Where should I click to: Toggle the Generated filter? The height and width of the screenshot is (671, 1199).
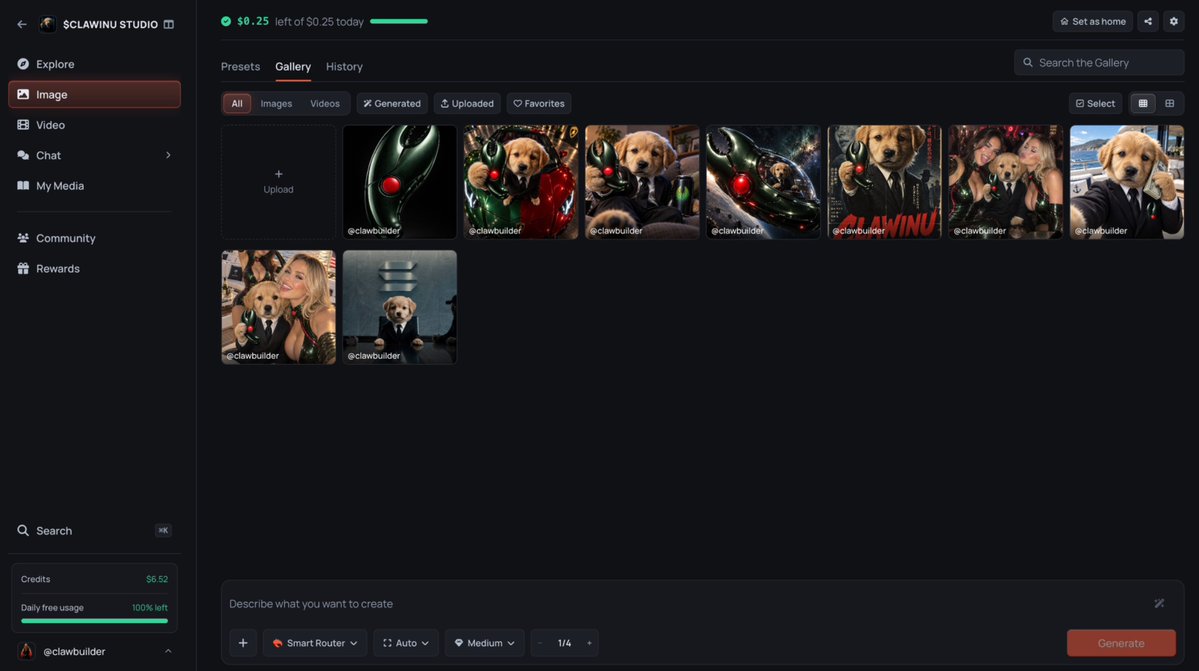click(392, 103)
